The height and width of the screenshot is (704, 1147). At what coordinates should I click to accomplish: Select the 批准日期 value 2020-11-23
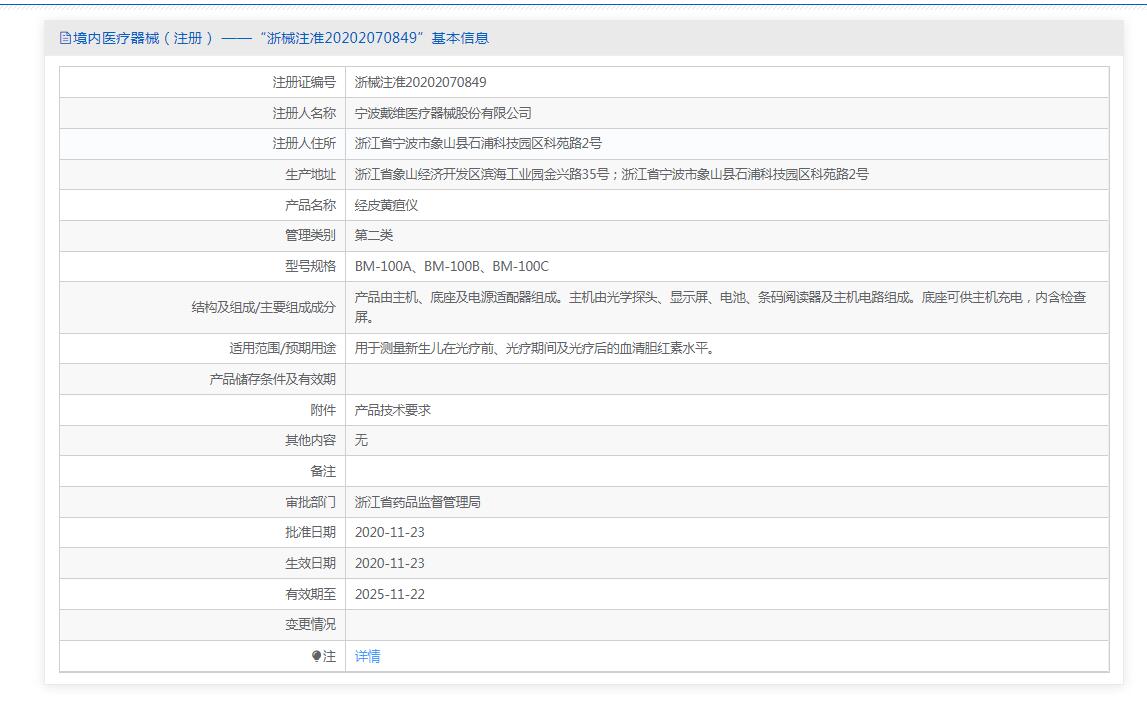coord(390,532)
